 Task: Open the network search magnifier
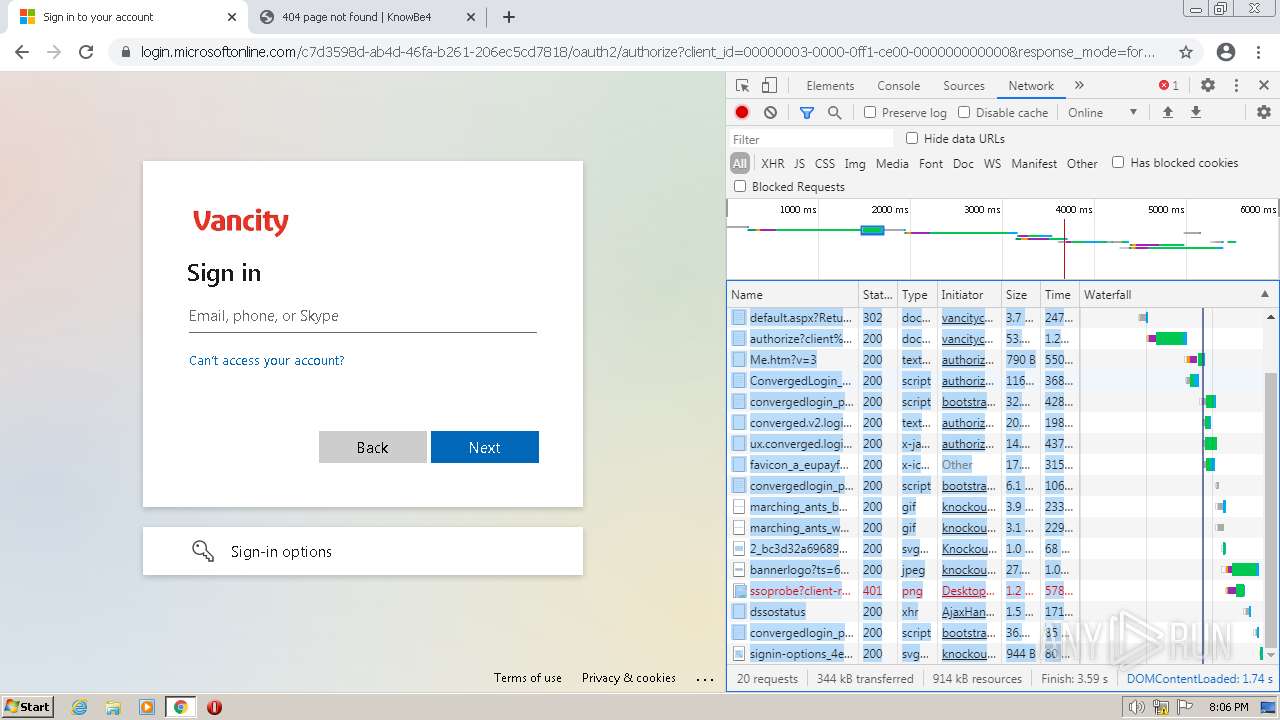pyautogui.click(x=834, y=113)
